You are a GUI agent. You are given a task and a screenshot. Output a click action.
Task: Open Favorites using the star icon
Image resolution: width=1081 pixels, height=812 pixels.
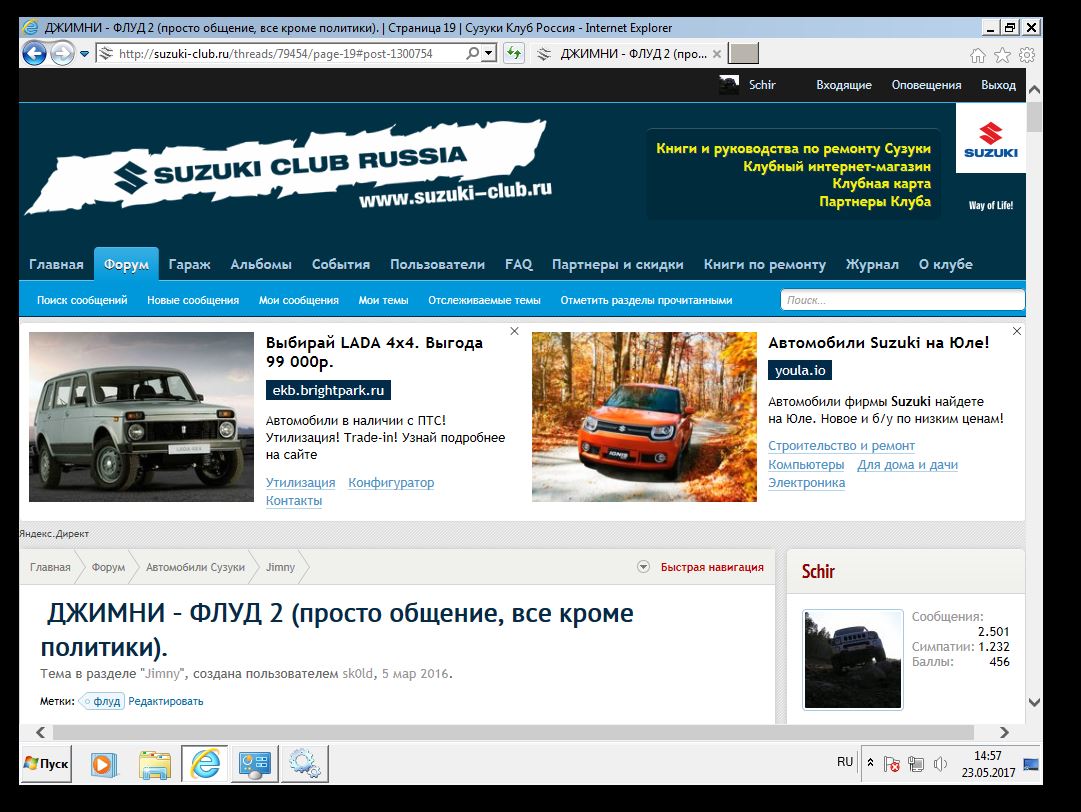(x=1002, y=55)
